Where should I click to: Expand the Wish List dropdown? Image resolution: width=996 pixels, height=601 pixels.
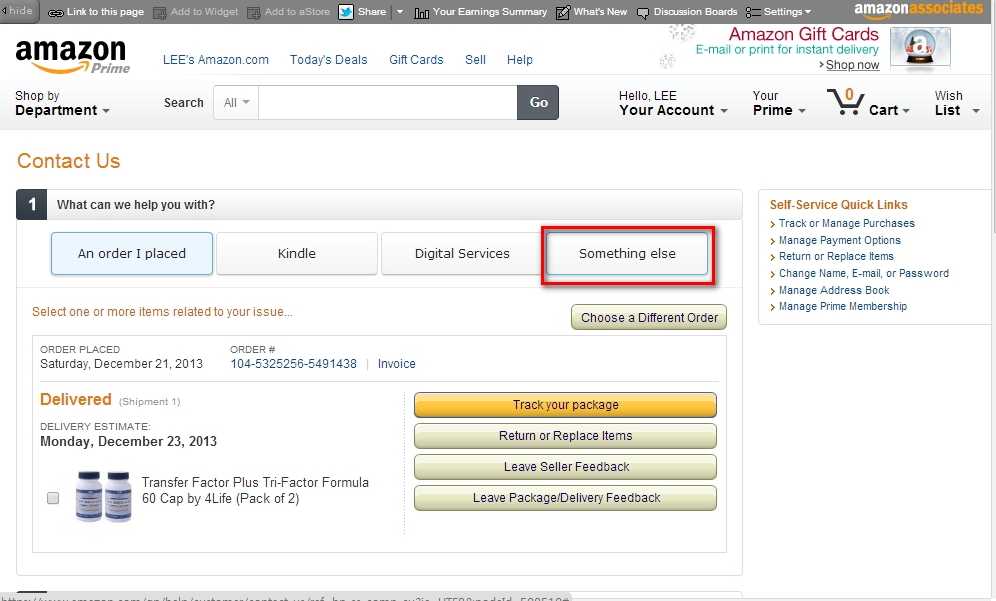point(957,103)
